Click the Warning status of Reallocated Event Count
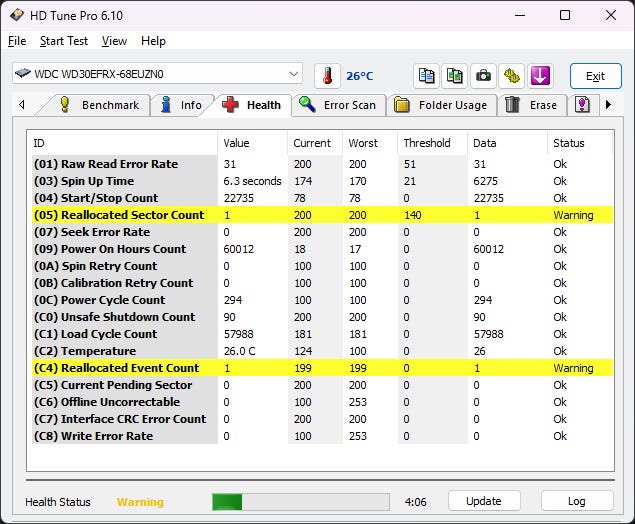 (573, 368)
